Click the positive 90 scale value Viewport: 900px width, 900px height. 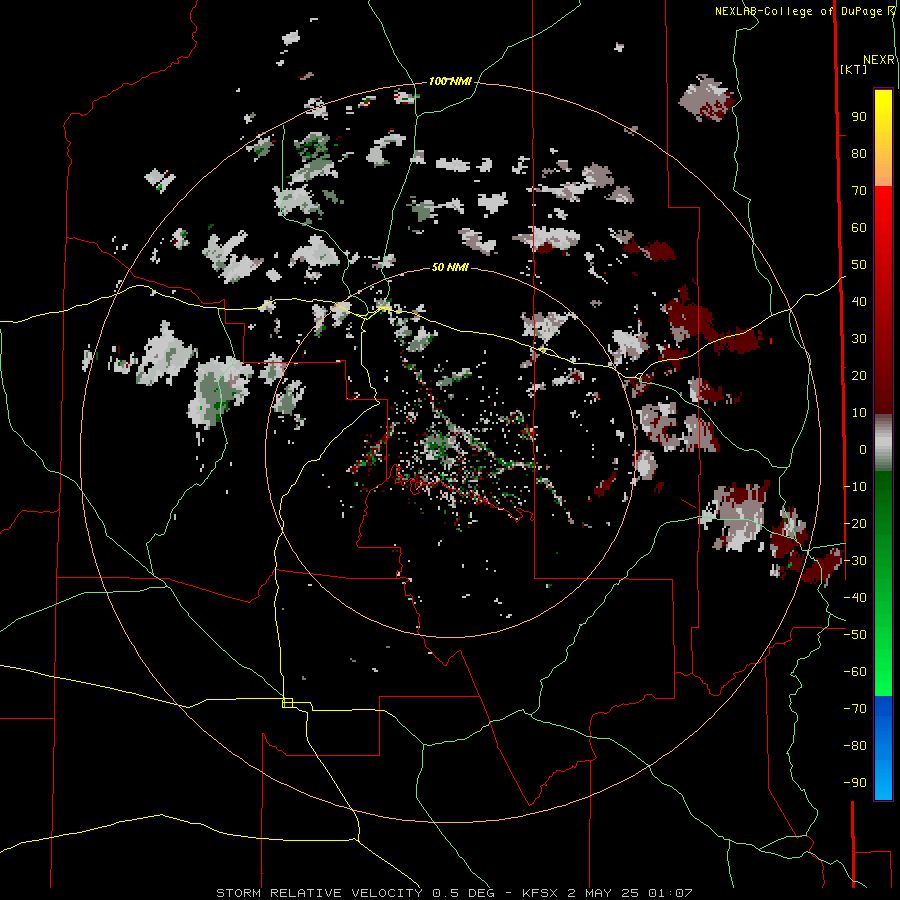tap(859, 117)
